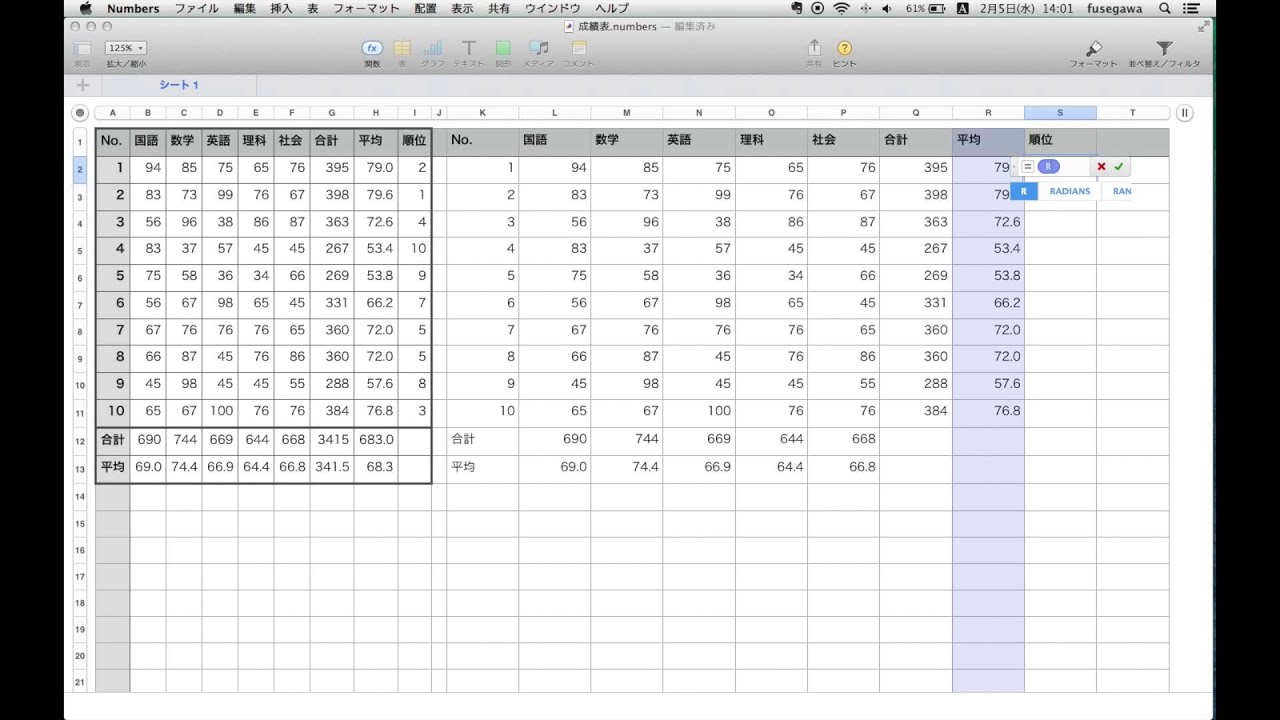The image size is (1280, 720).
Task: Add a comment with コメント icon
Action: coord(577,48)
